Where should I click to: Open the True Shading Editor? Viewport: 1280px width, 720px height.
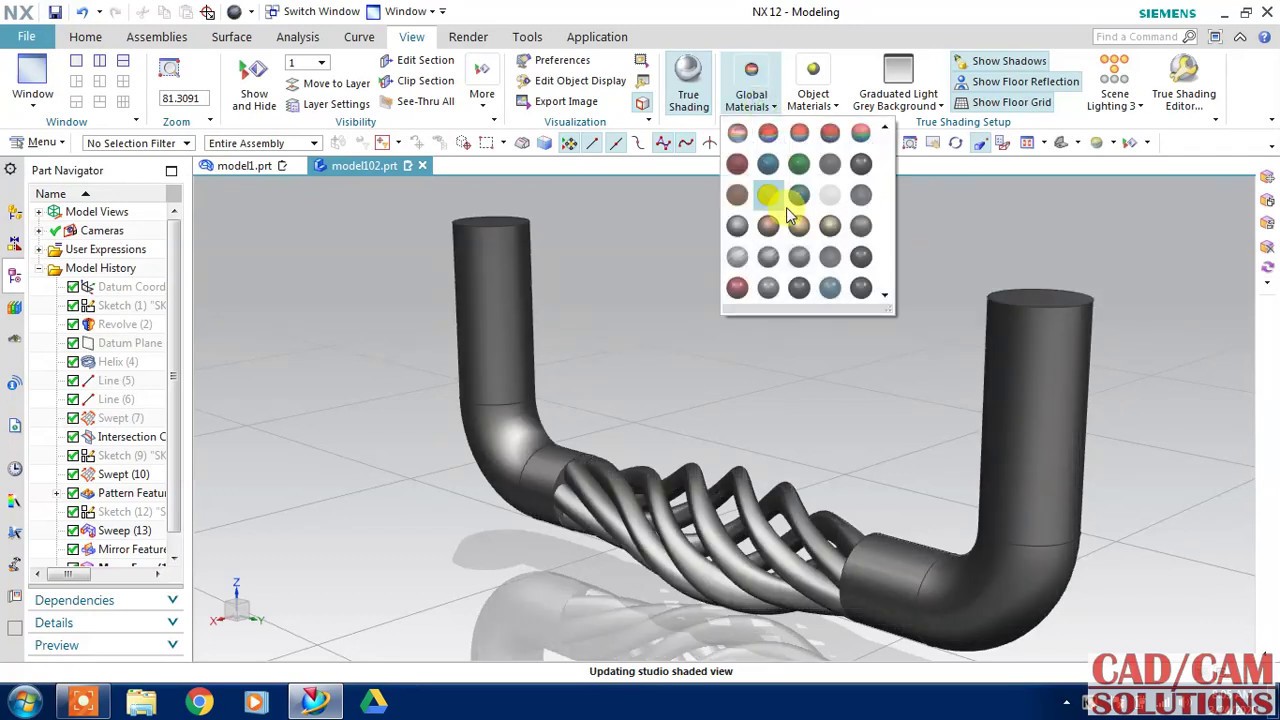(1183, 84)
